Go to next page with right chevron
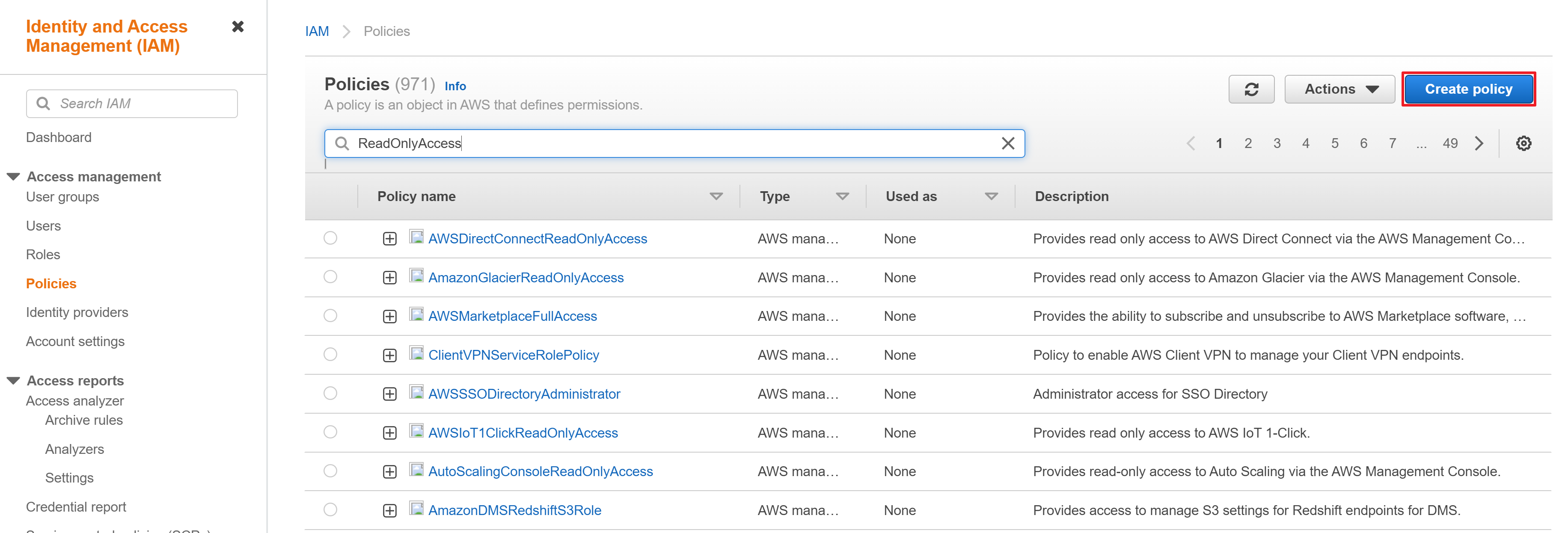1568x533 pixels. pyautogui.click(x=1479, y=144)
